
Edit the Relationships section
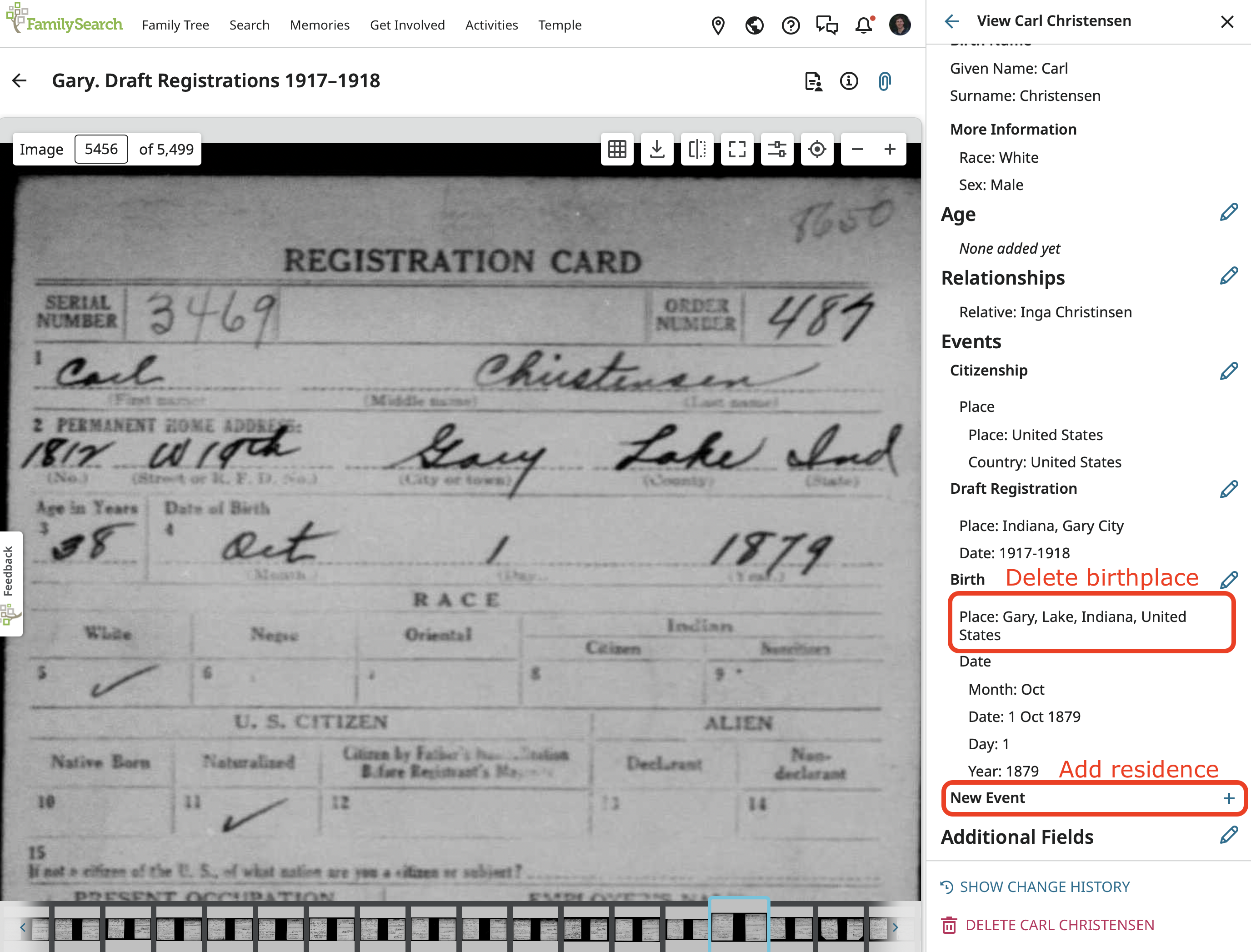1229,276
